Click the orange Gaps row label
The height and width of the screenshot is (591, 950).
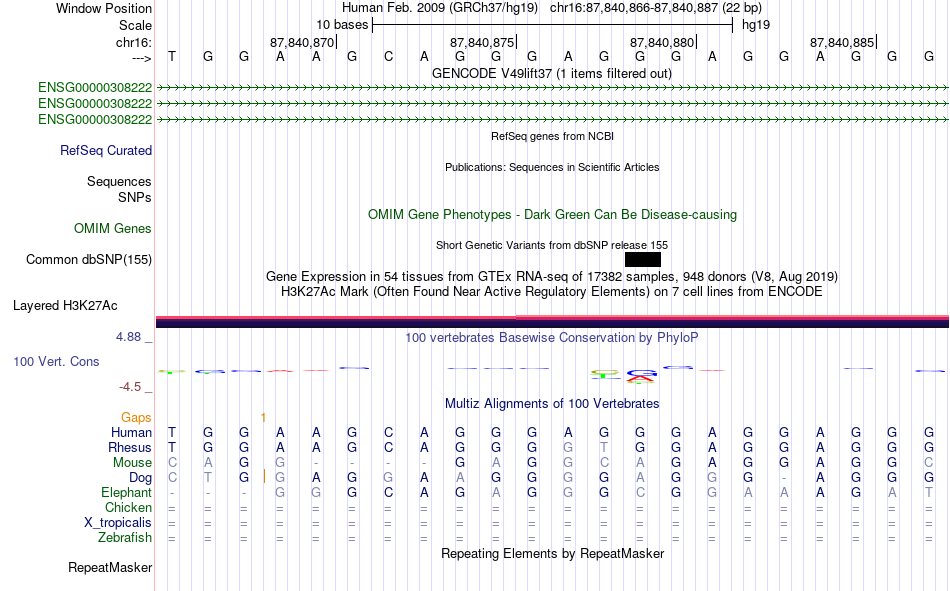click(136, 418)
